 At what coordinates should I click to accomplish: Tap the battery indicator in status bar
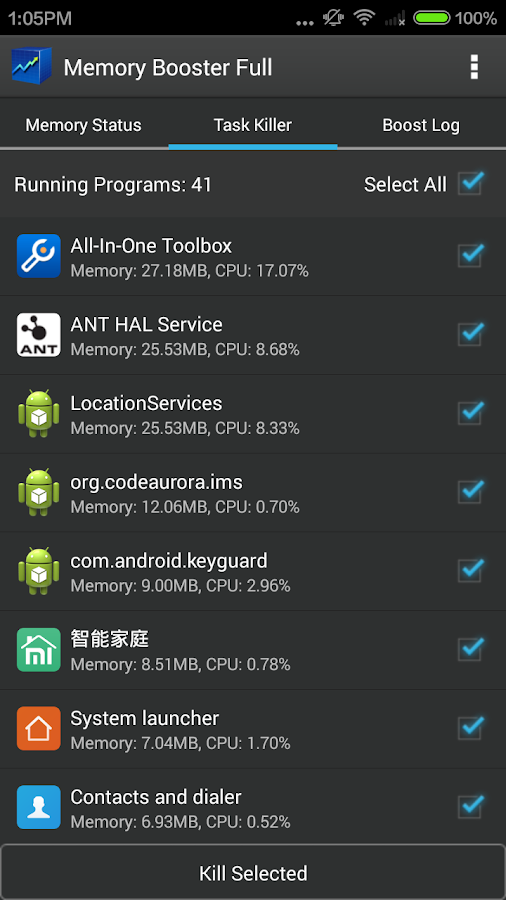point(432,18)
